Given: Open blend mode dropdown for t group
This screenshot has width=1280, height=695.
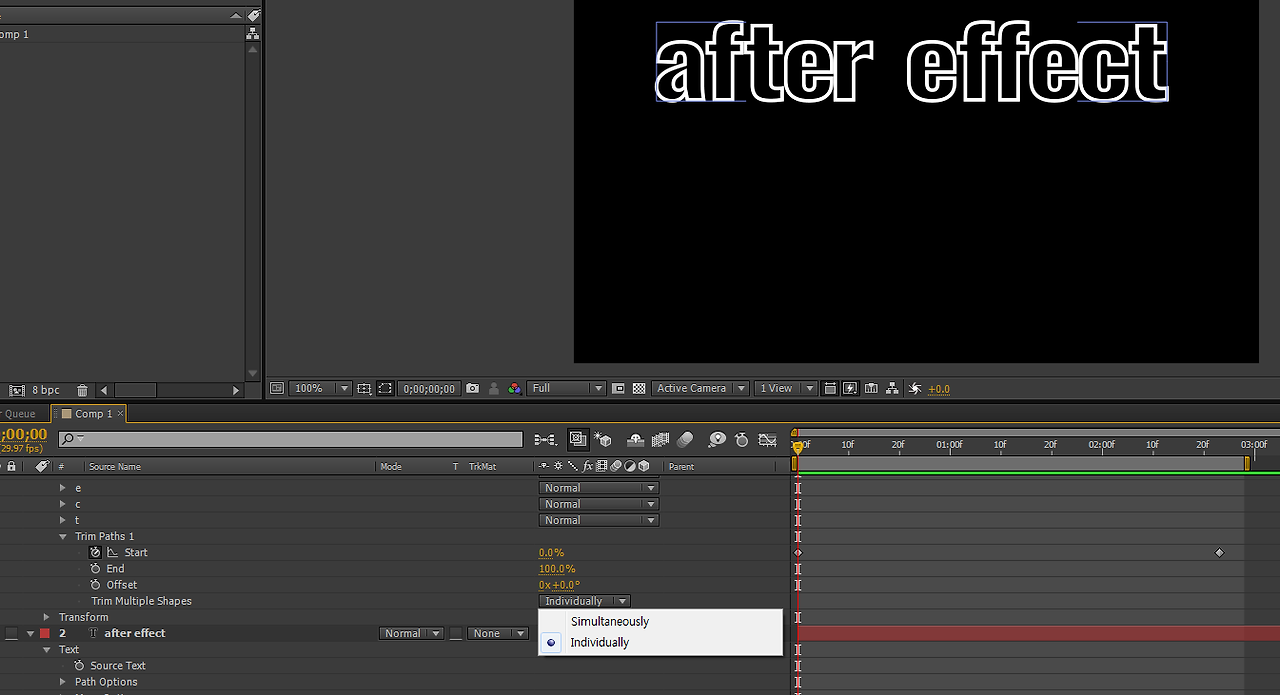Looking at the screenshot, I should [599, 520].
